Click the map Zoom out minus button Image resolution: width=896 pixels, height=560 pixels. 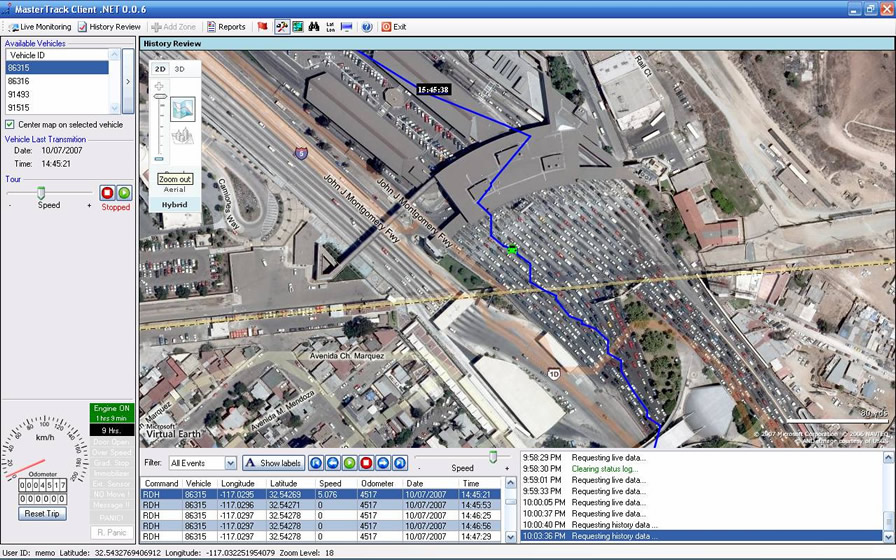point(159,159)
